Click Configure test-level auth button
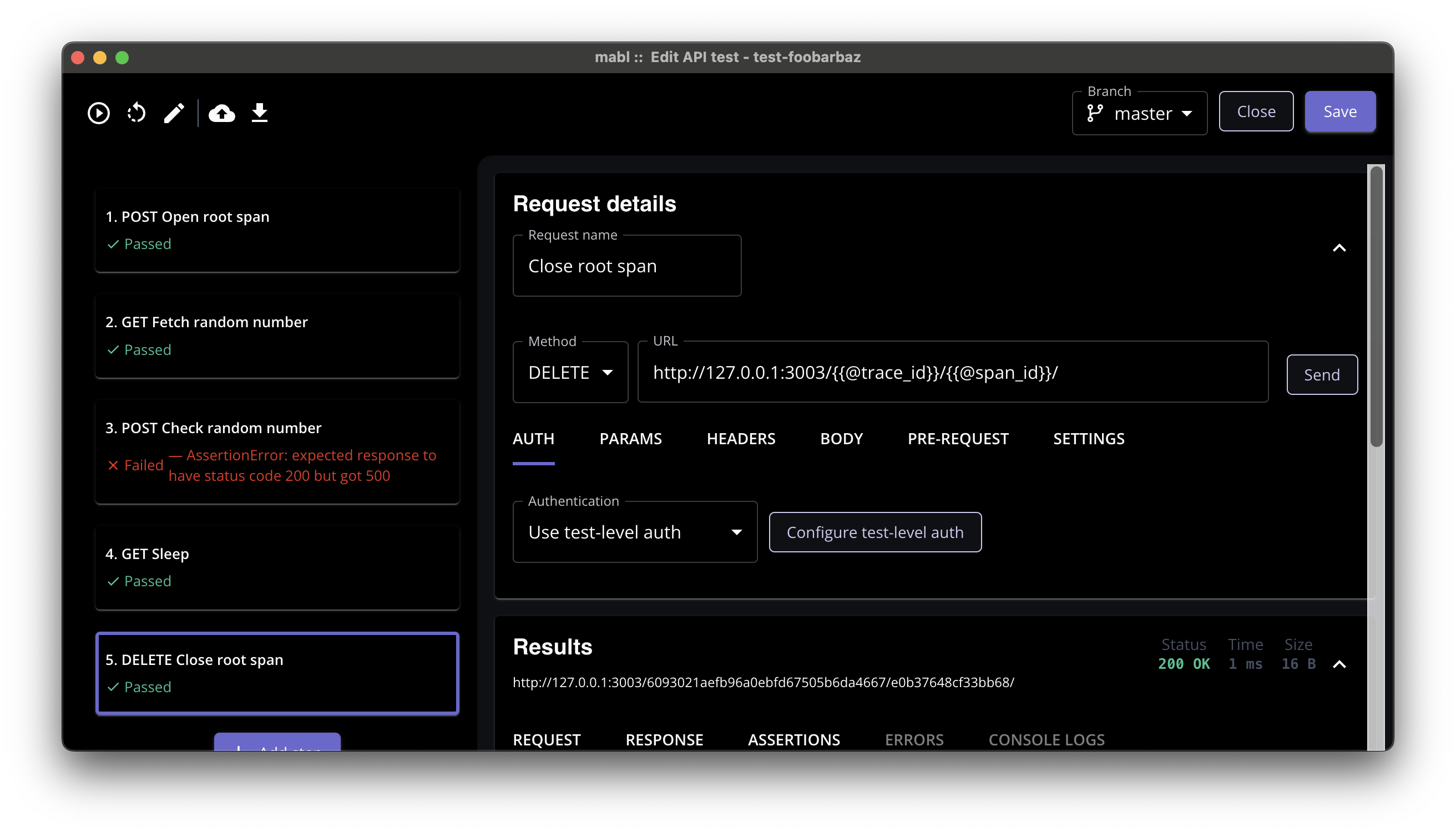Screen dimensions: 1456x833 (x=874, y=532)
